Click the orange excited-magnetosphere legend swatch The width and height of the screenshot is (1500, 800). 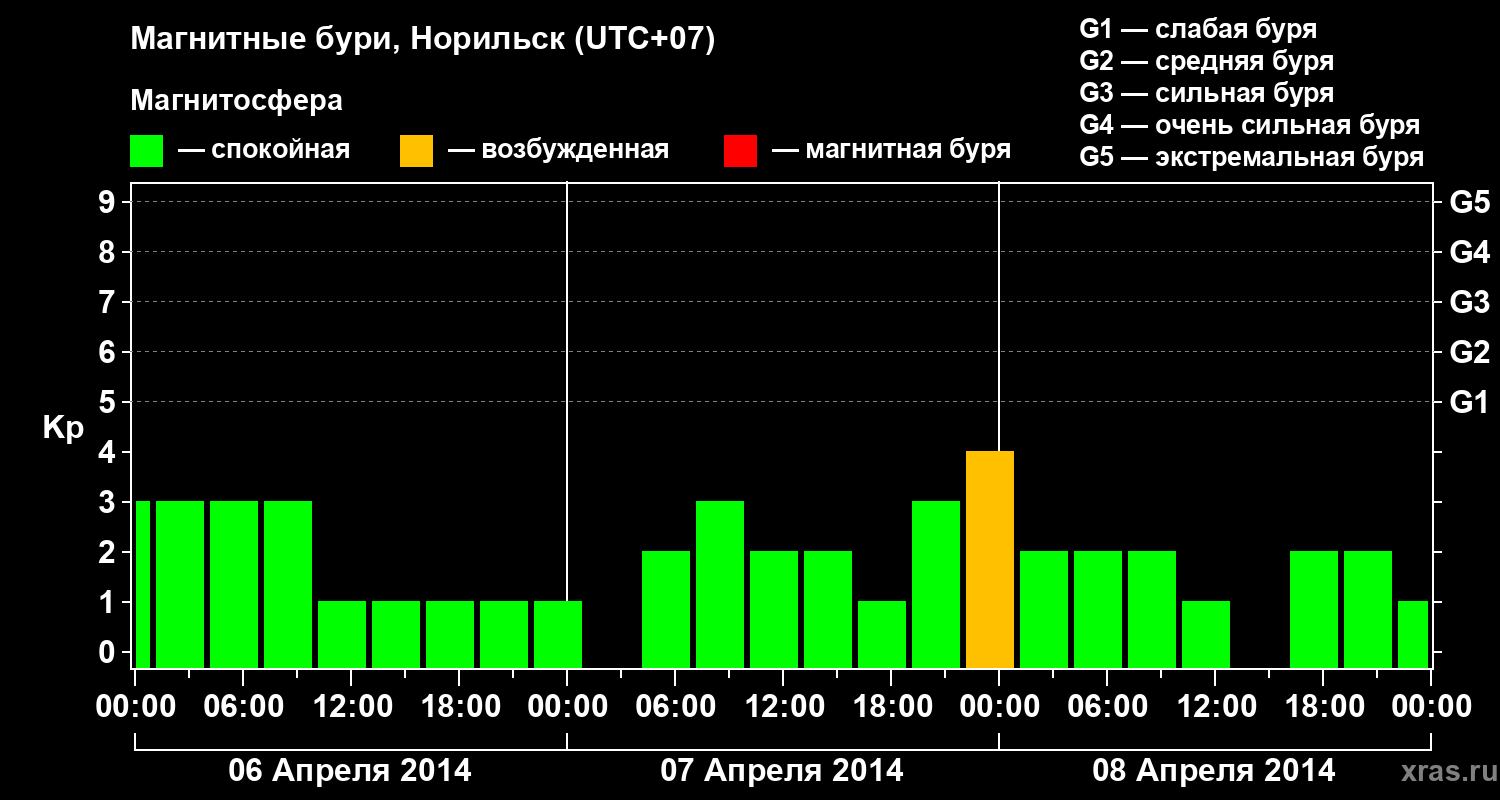coord(416,151)
